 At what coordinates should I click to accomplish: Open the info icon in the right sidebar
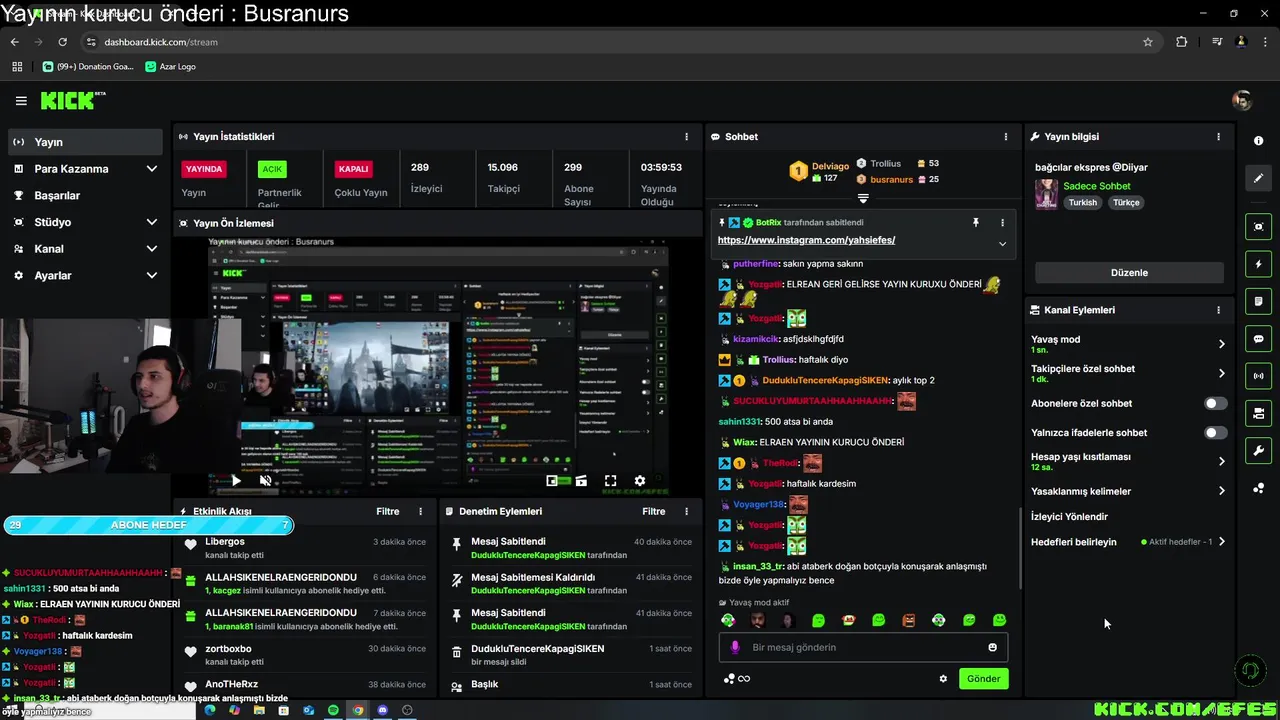[1258, 141]
